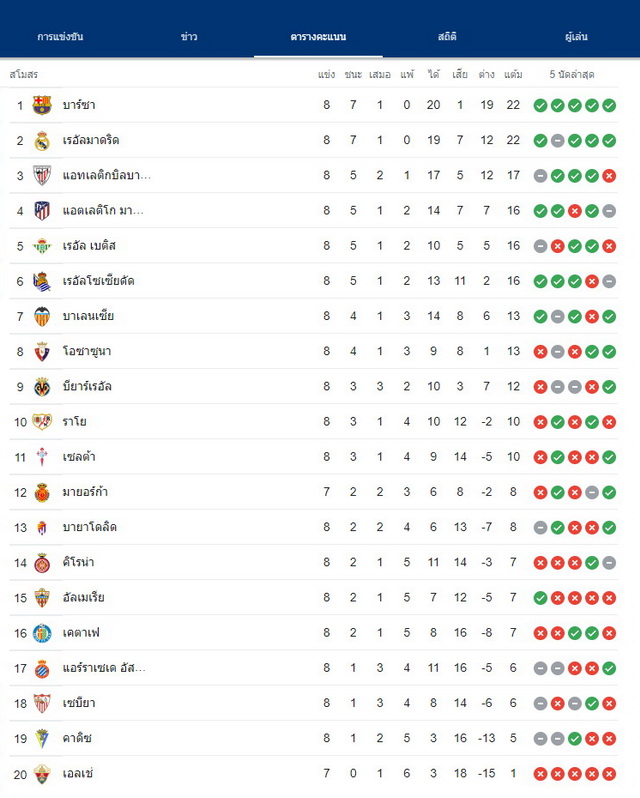
Task: Open the การแข่งขัน tab
Action: (x=60, y=37)
